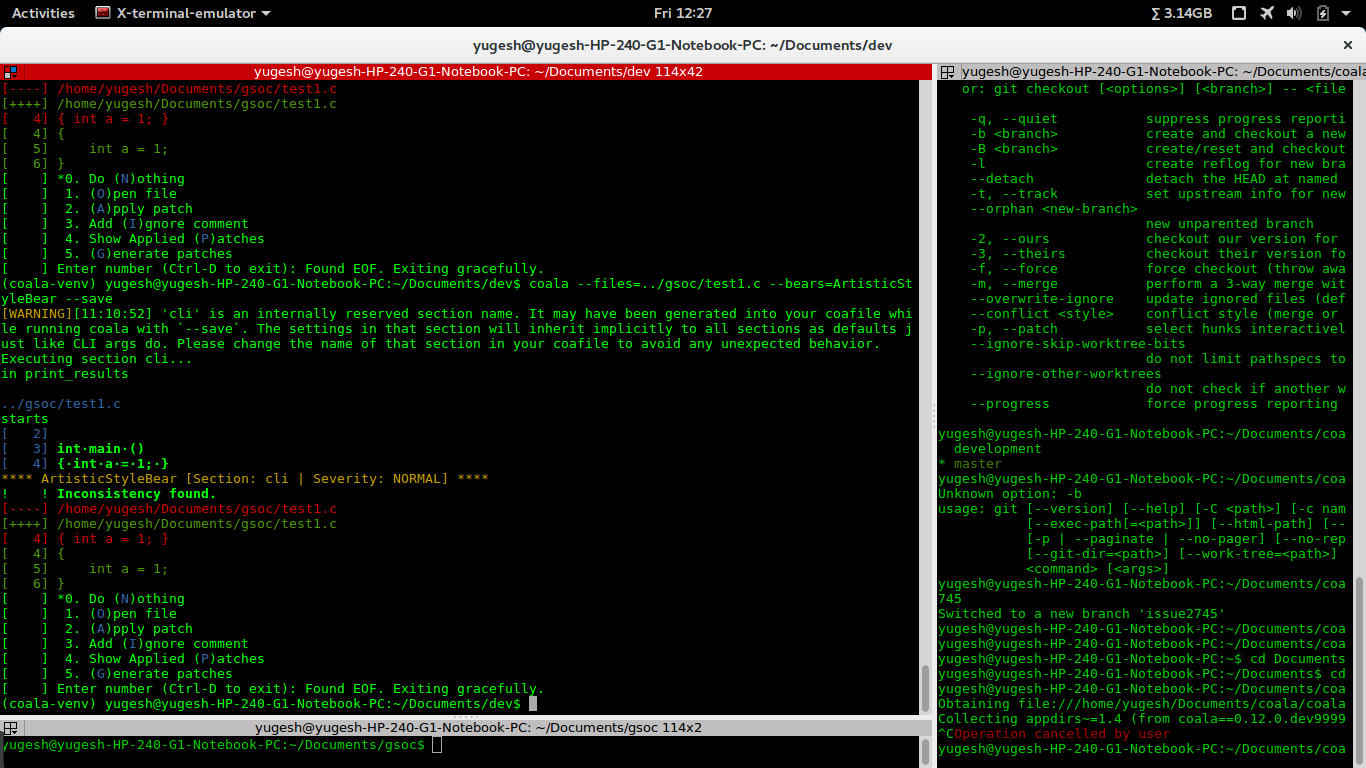1366x768 pixels.
Task: Click the '--orphan <new-branch>' option line
Action: point(1054,209)
